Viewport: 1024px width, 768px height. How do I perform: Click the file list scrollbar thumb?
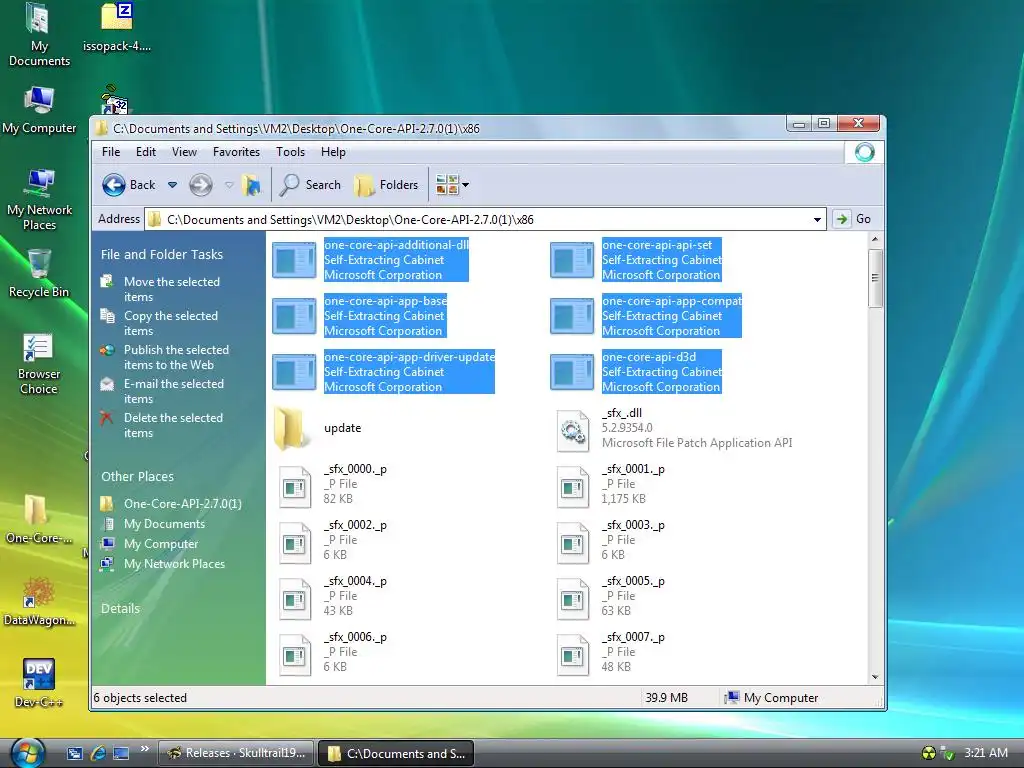(876, 278)
